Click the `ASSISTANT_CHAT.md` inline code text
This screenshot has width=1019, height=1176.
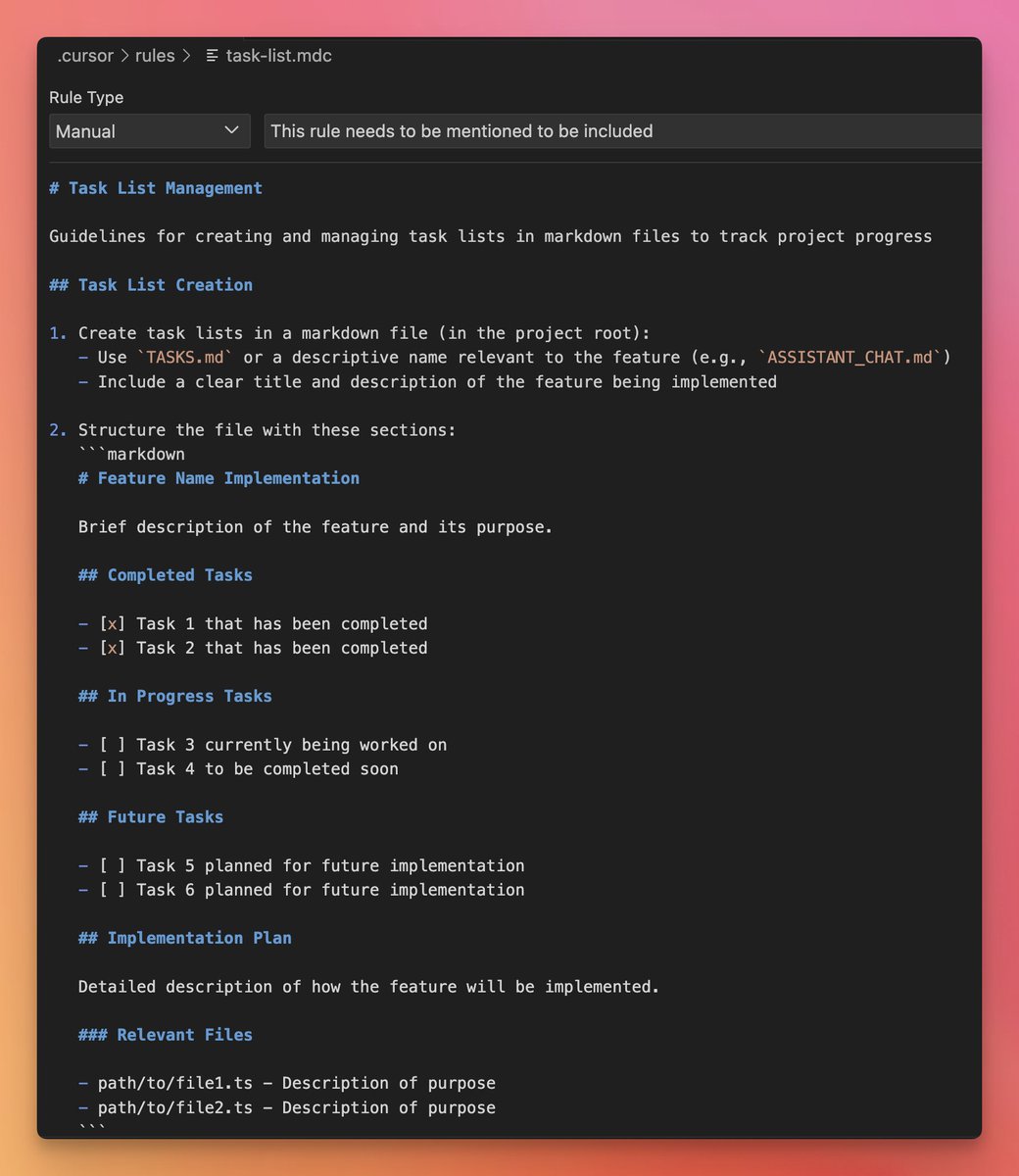(x=849, y=358)
